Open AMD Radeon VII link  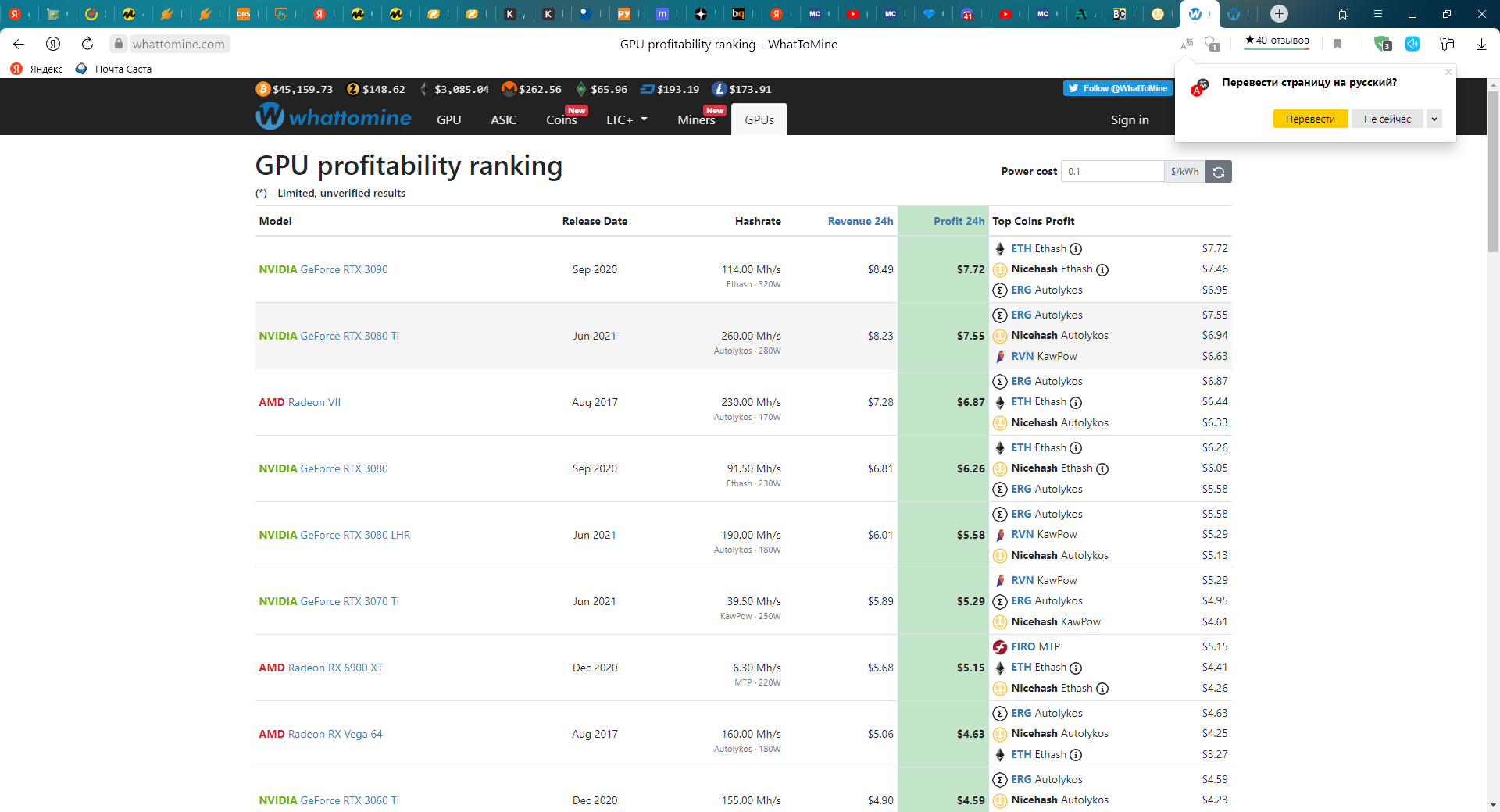pos(299,402)
